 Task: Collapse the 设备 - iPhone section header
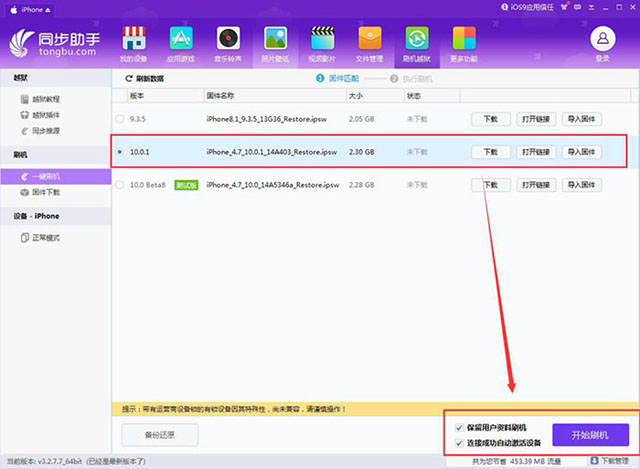pos(56,216)
